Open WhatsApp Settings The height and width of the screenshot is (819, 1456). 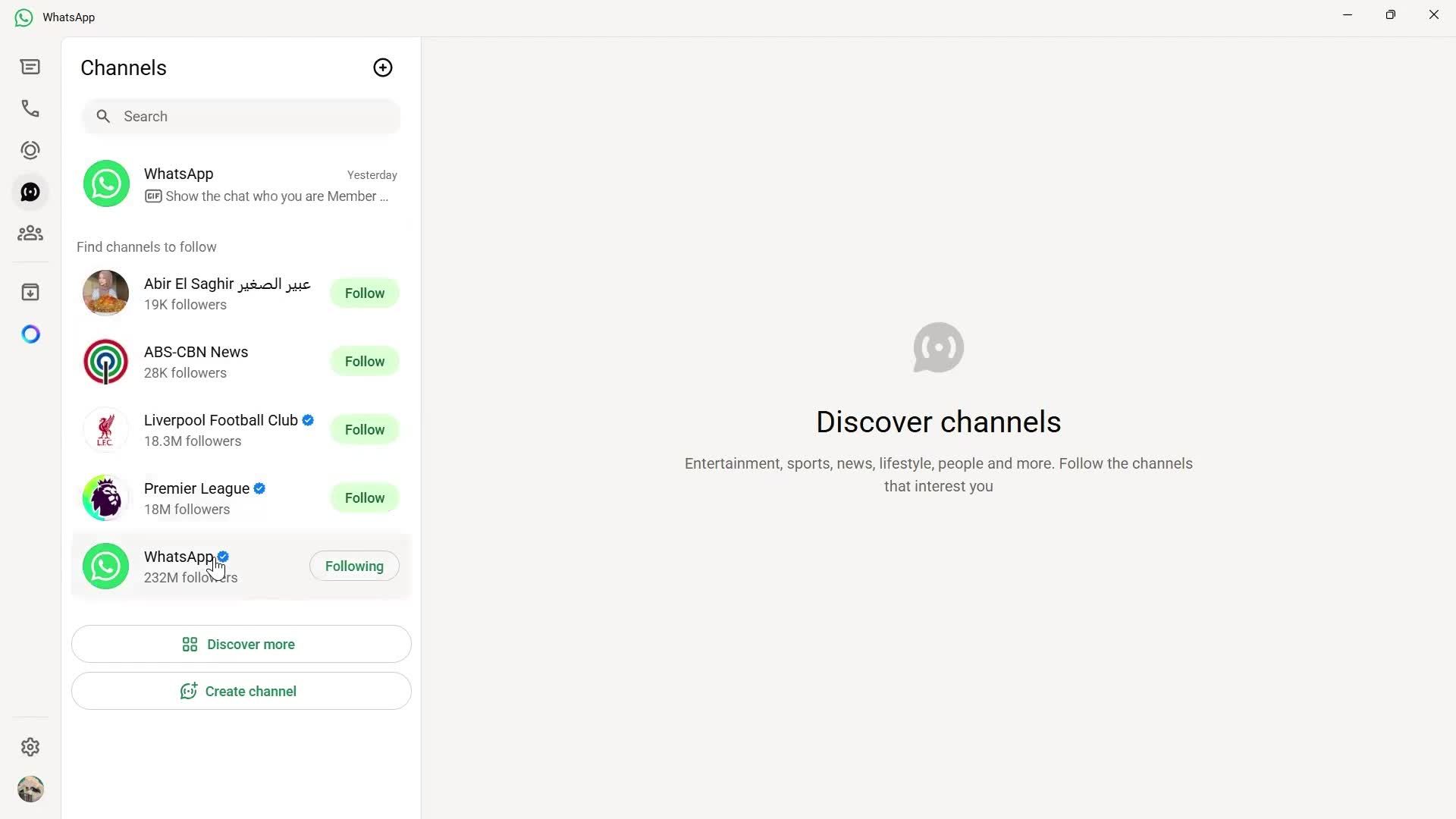tap(30, 747)
